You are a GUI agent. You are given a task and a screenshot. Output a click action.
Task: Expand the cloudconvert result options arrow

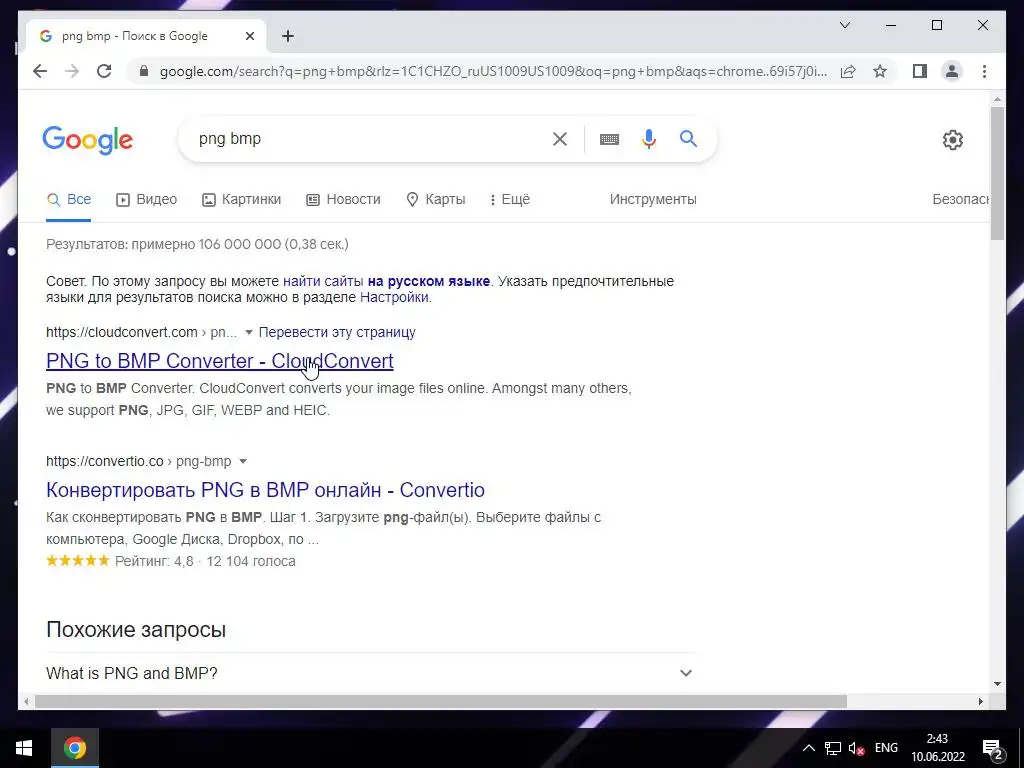pos(248,332)
